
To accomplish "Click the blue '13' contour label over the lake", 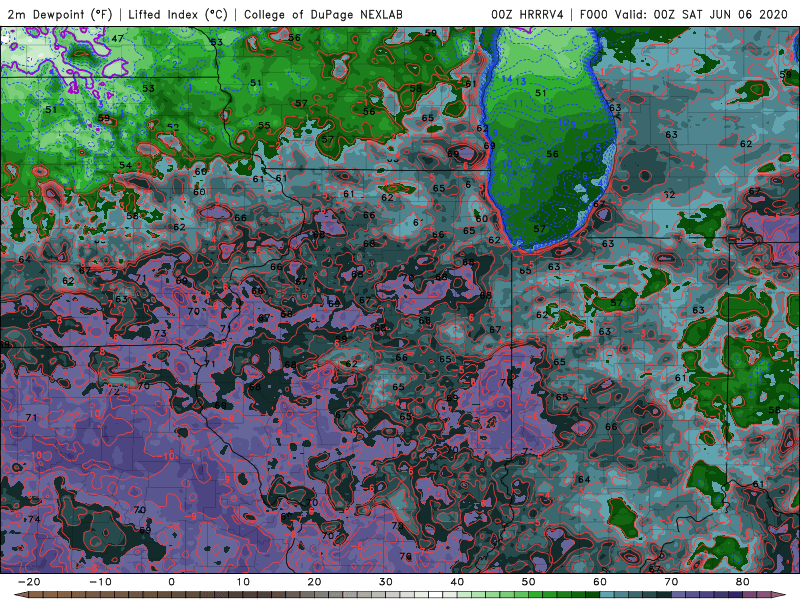I will 520,81.
